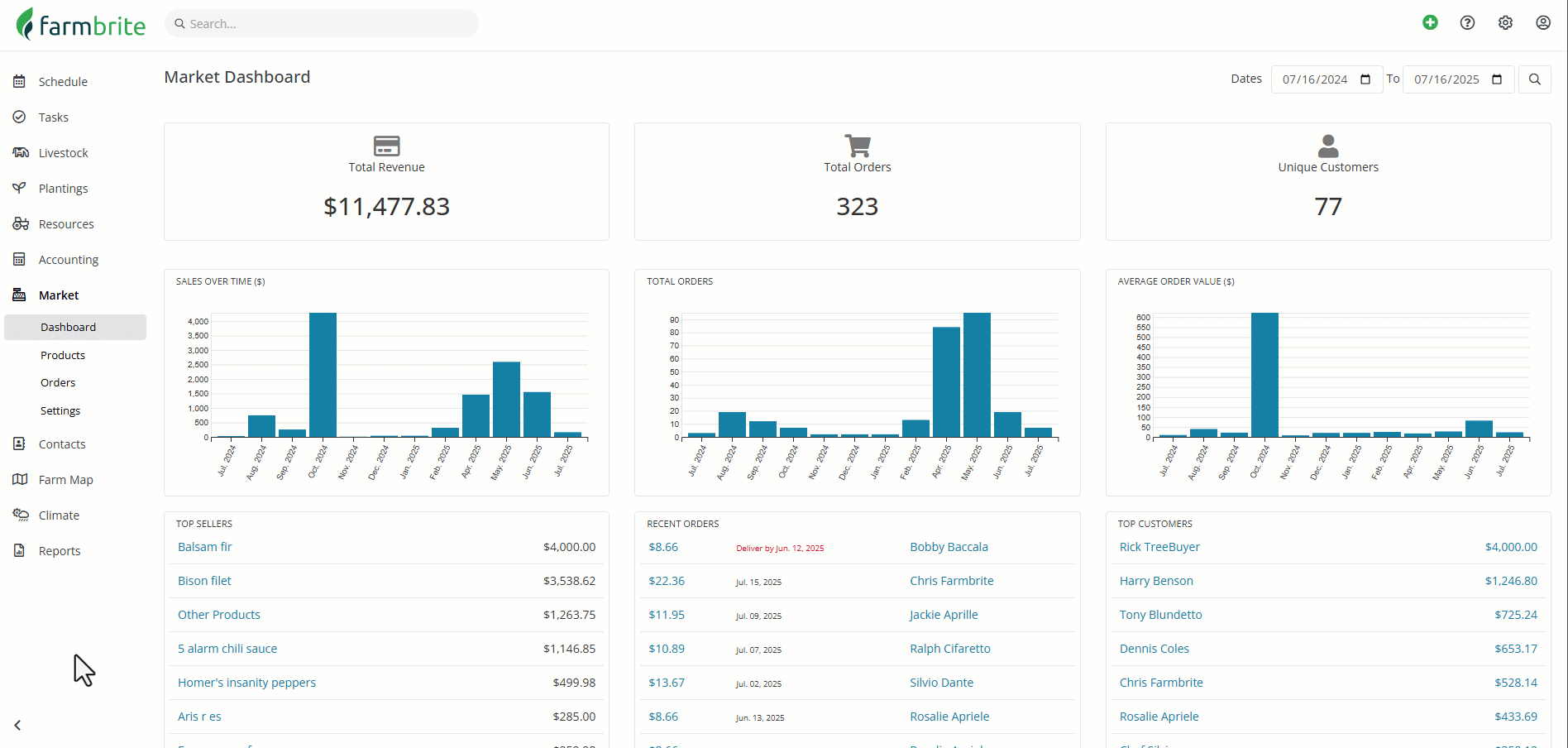Click the Farmbrite logo
Screen dimensions: 1568x748
pyautogui.click(x=81, y=24)
